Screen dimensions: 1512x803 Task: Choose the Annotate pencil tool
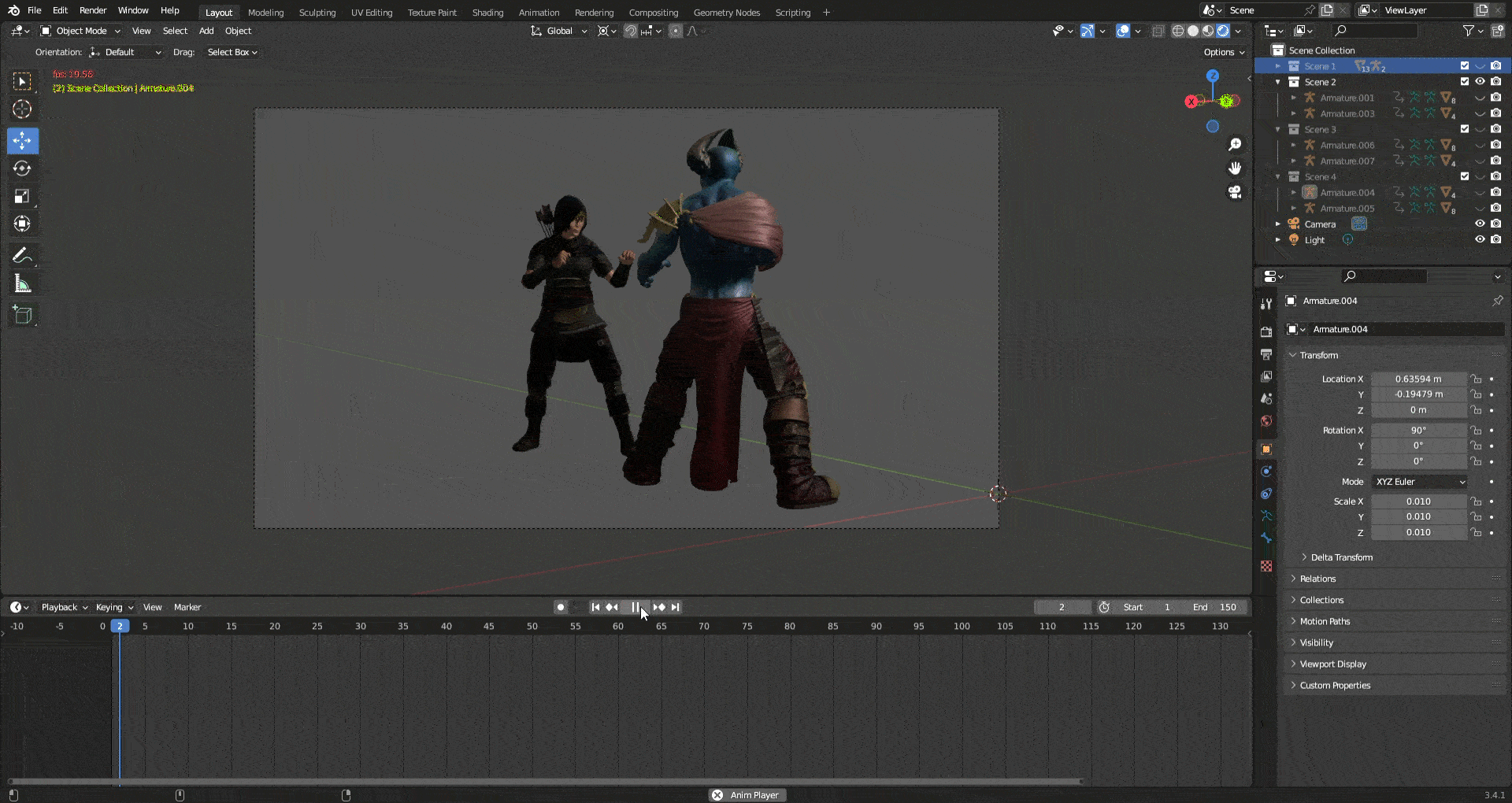[x=22, y=255]
